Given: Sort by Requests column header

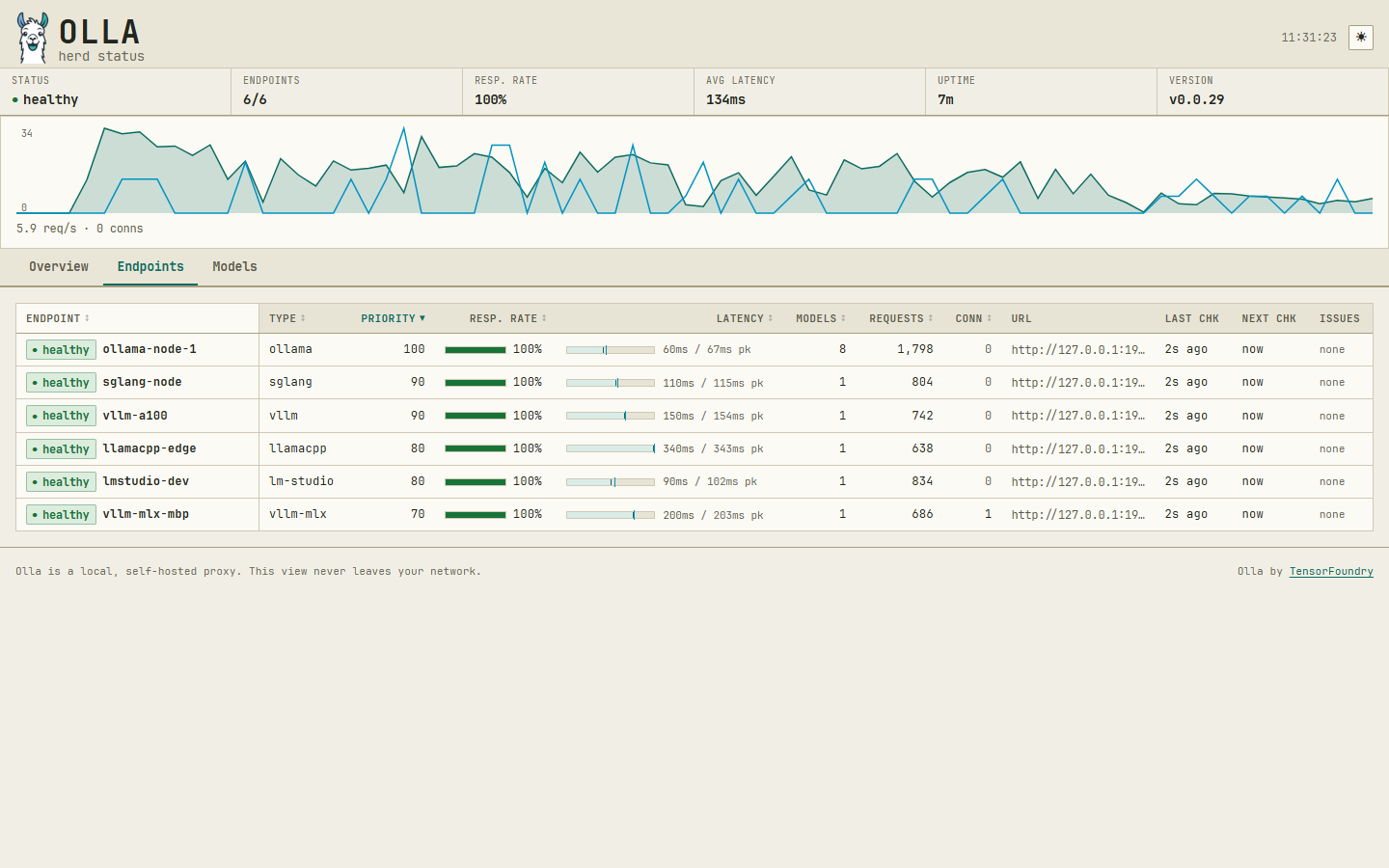Looking at the screenshot, I should click(901, 318).
